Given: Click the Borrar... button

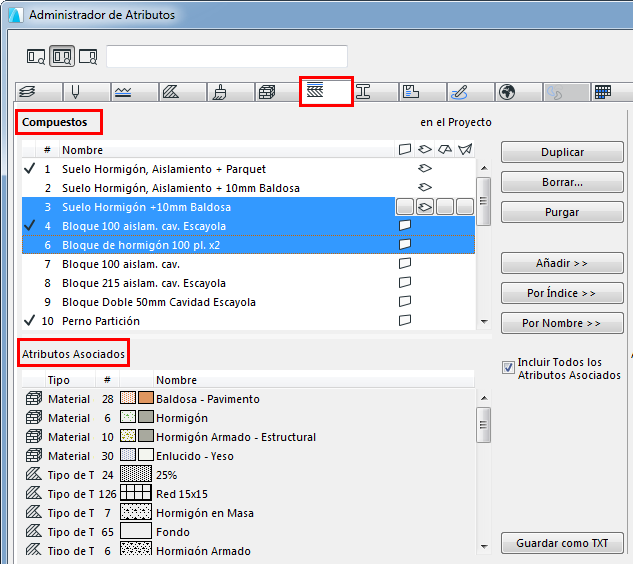Looking at the screenshot, I should [x=562, y=182].
